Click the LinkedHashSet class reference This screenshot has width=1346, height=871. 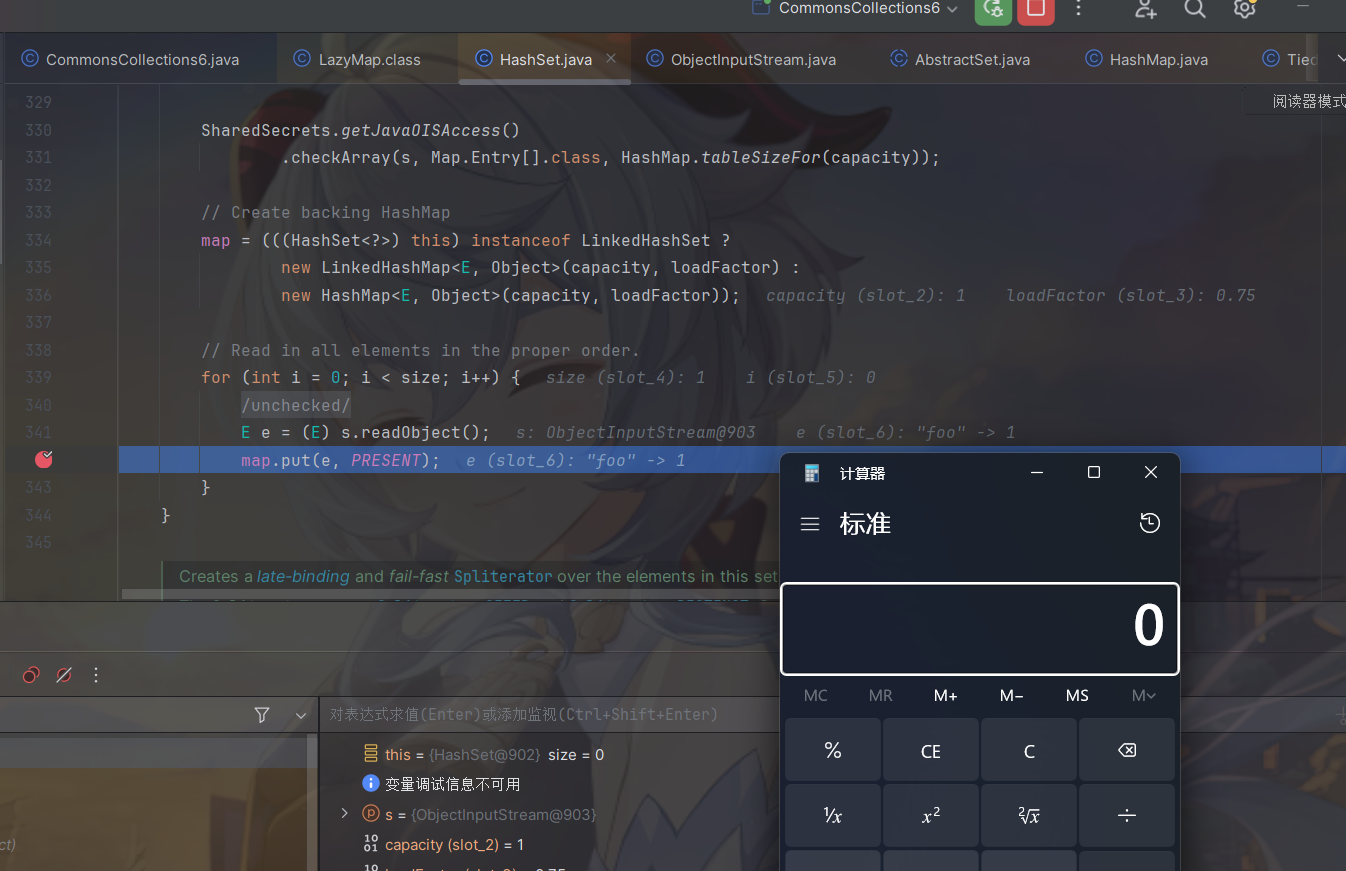coord(646,240)
